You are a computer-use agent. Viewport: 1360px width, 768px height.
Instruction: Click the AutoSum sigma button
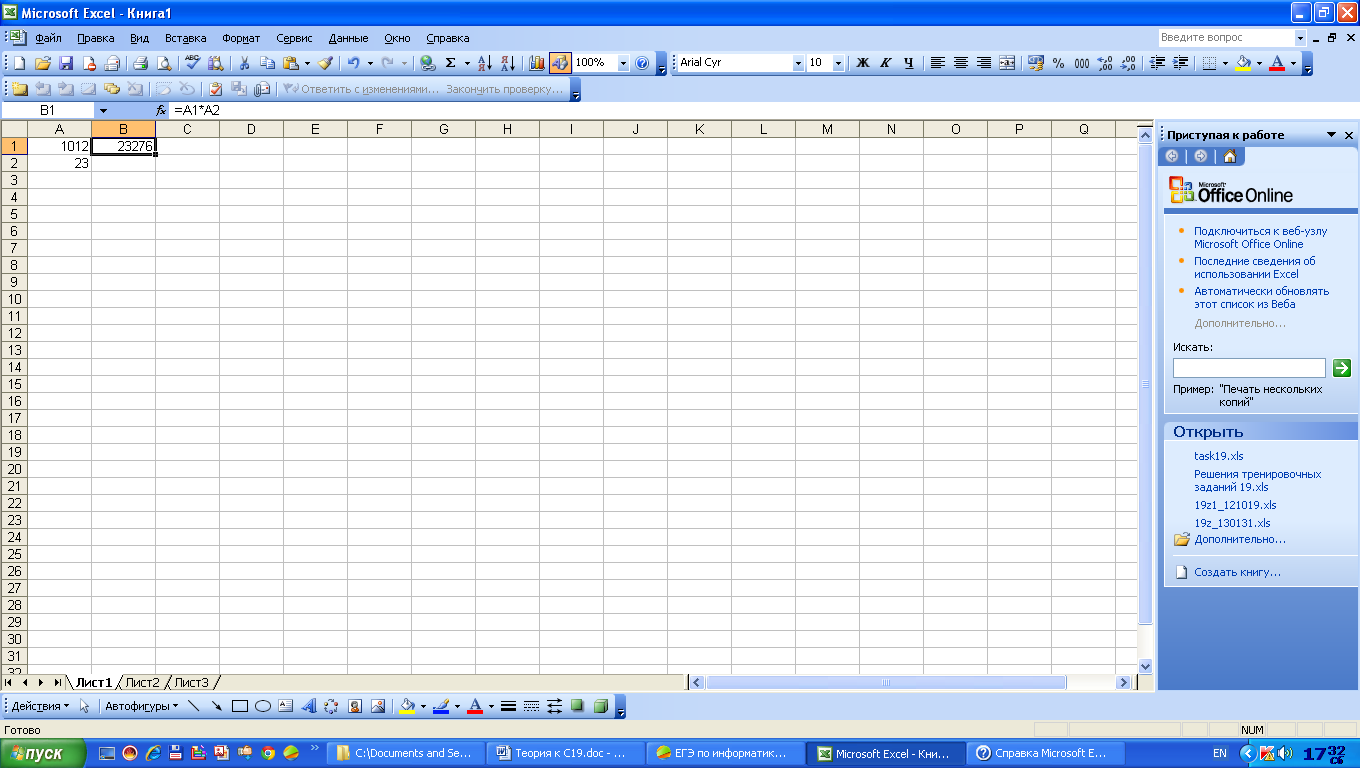pyautogui.click(x=451, y=63)
